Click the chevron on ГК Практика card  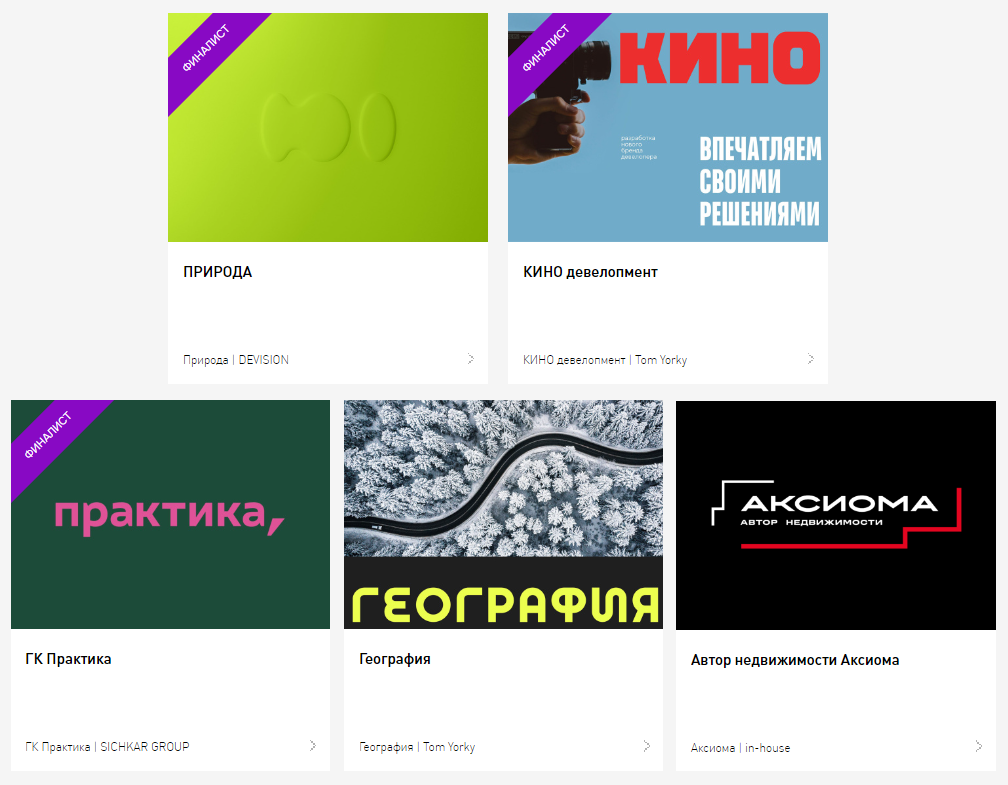(x=312, y=746)
